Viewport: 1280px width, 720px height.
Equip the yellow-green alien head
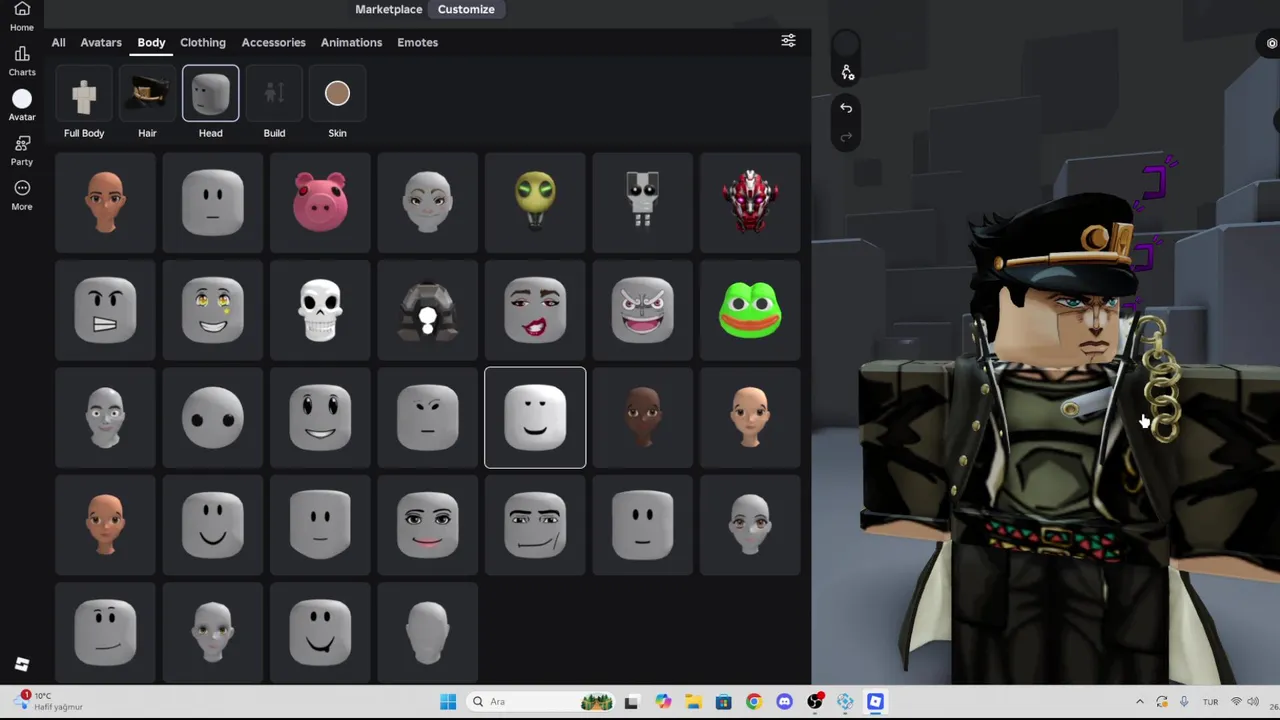[x=535, y=202]
